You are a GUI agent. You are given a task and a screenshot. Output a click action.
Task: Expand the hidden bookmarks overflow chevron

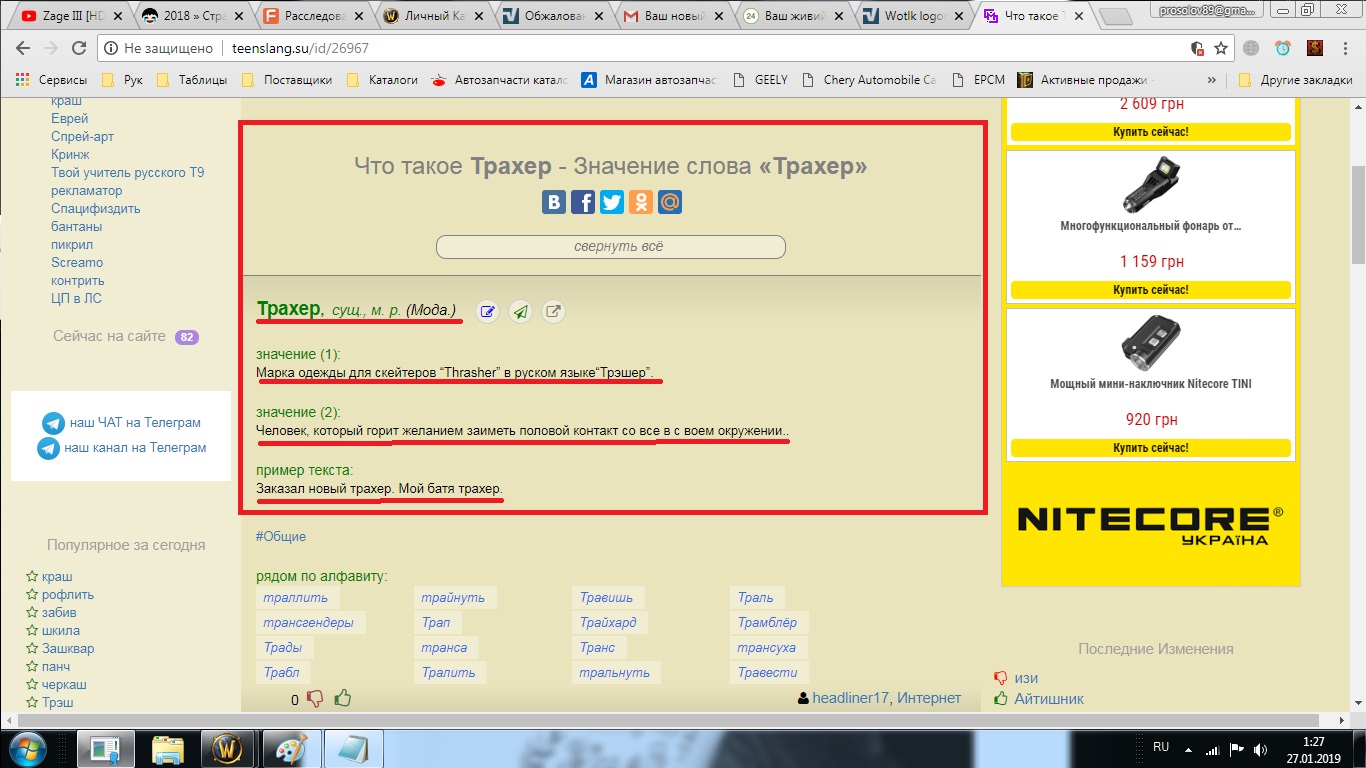(1212, 80)
